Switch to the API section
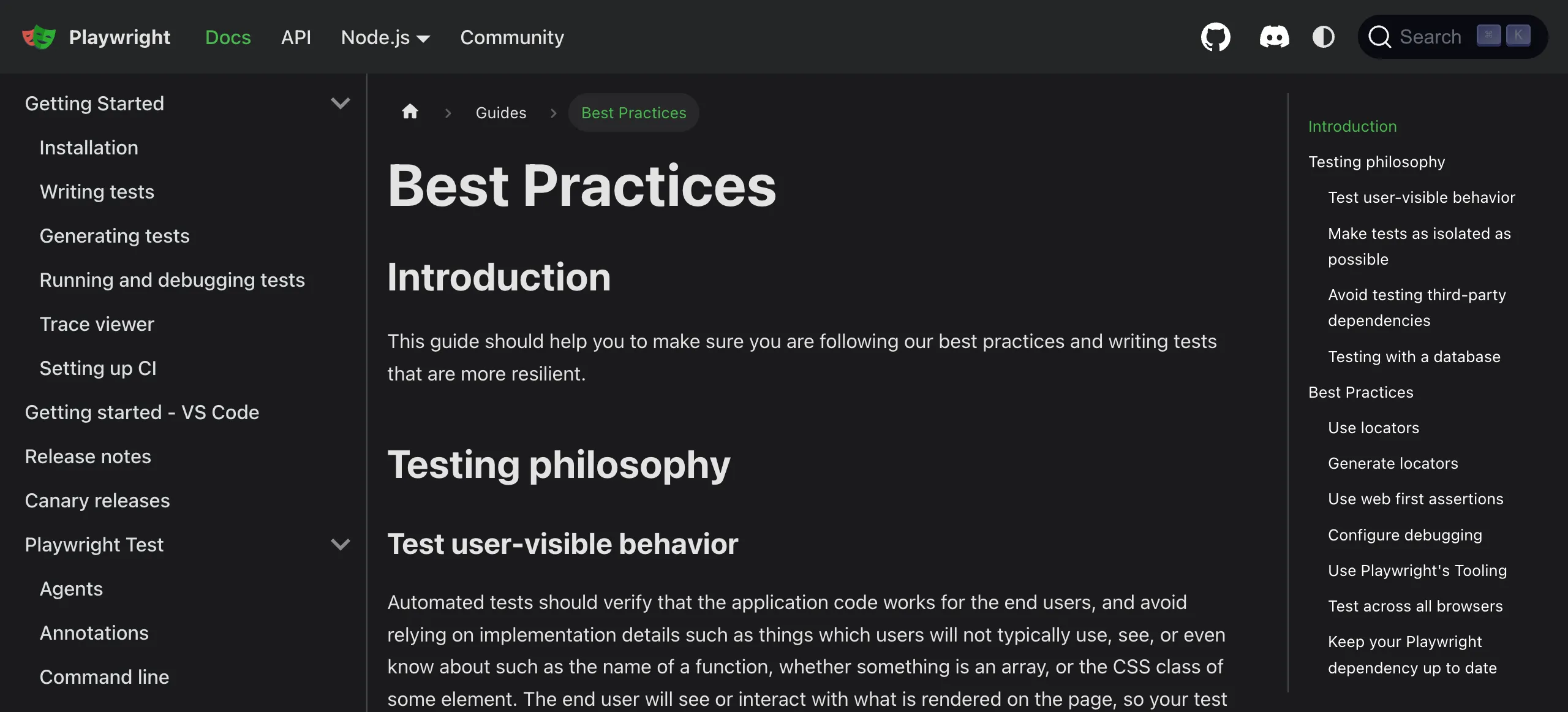The image size is (1568, 712). [296, 37]
